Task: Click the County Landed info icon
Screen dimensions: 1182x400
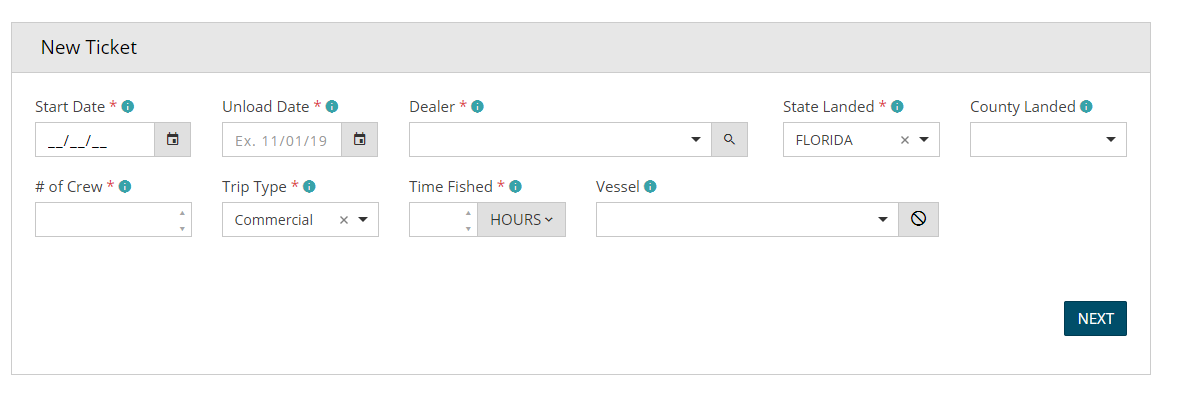Action: 1086,106
